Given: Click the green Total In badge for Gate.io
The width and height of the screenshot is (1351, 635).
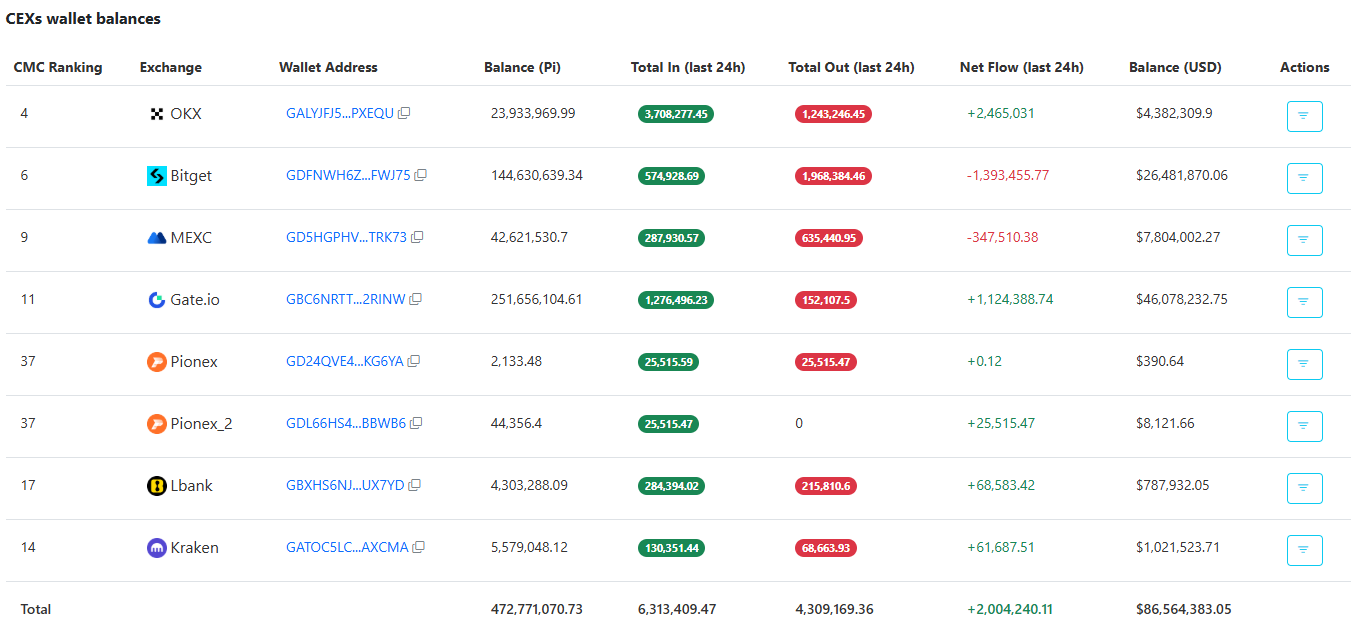Looking at the screenshot, I should pos(675,299).
